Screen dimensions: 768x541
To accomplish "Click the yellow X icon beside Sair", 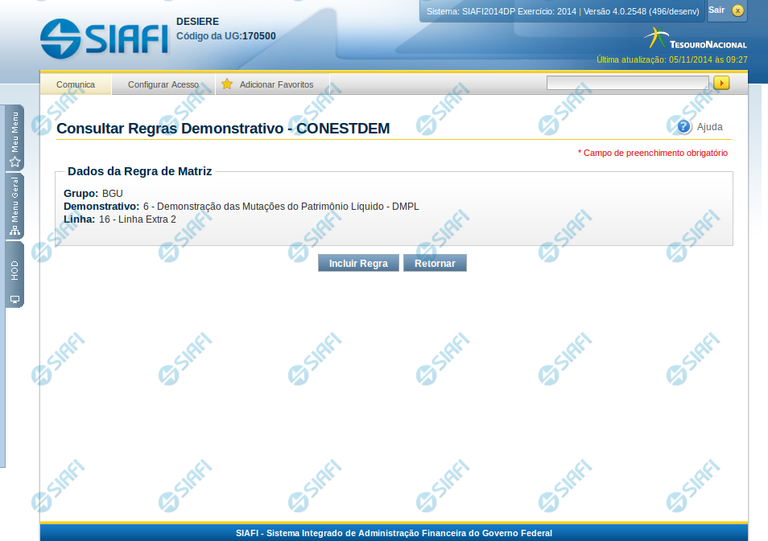I will click(x=738, y=10).
